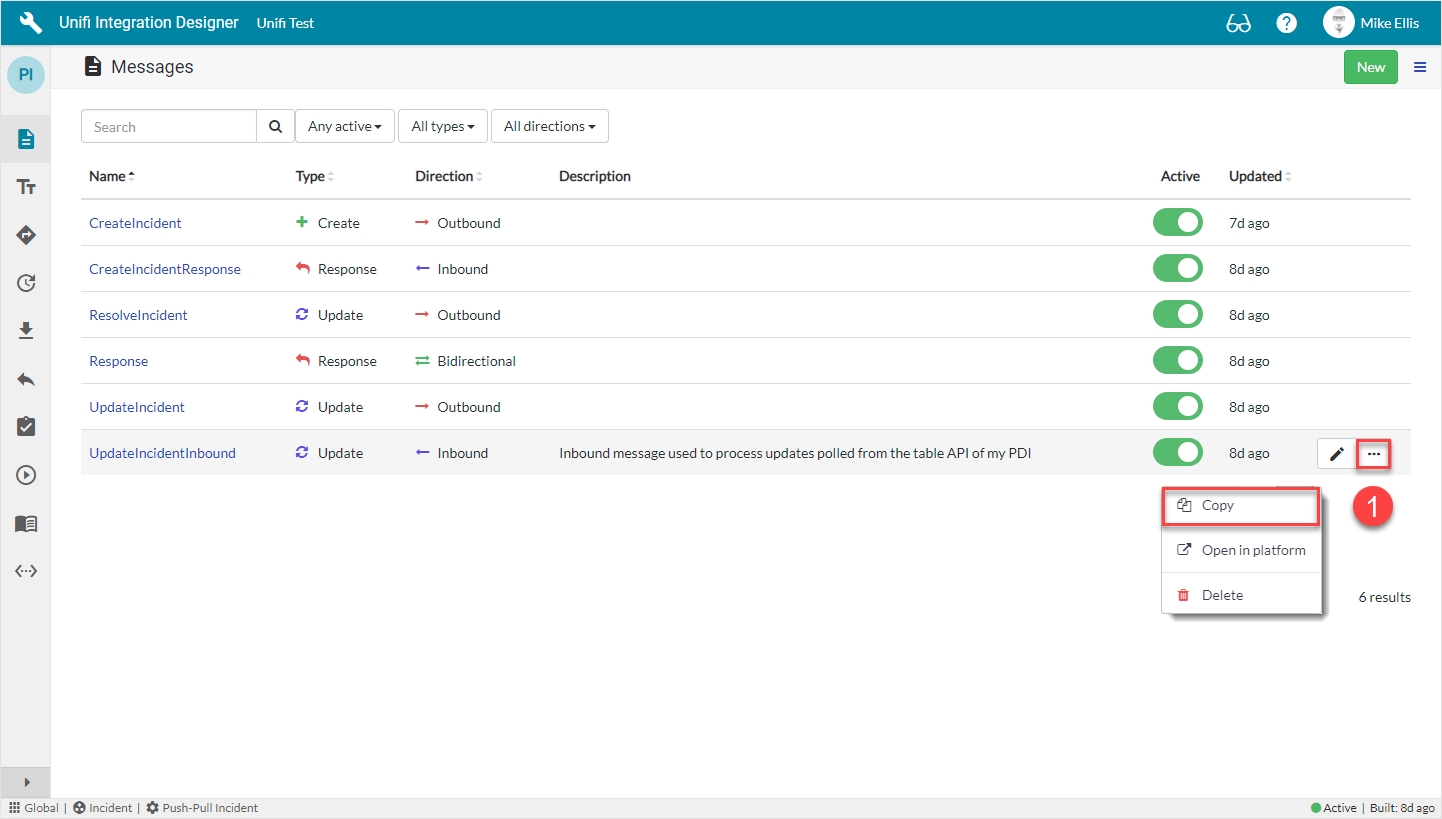Click the green New button
The height and width of the screenshot is (819, 1442).
1370,67
